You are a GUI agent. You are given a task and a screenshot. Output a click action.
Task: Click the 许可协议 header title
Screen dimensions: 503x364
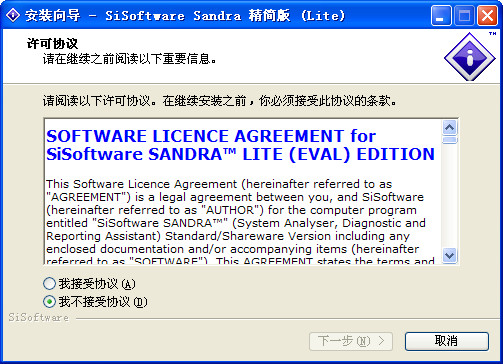coord(52,44)
